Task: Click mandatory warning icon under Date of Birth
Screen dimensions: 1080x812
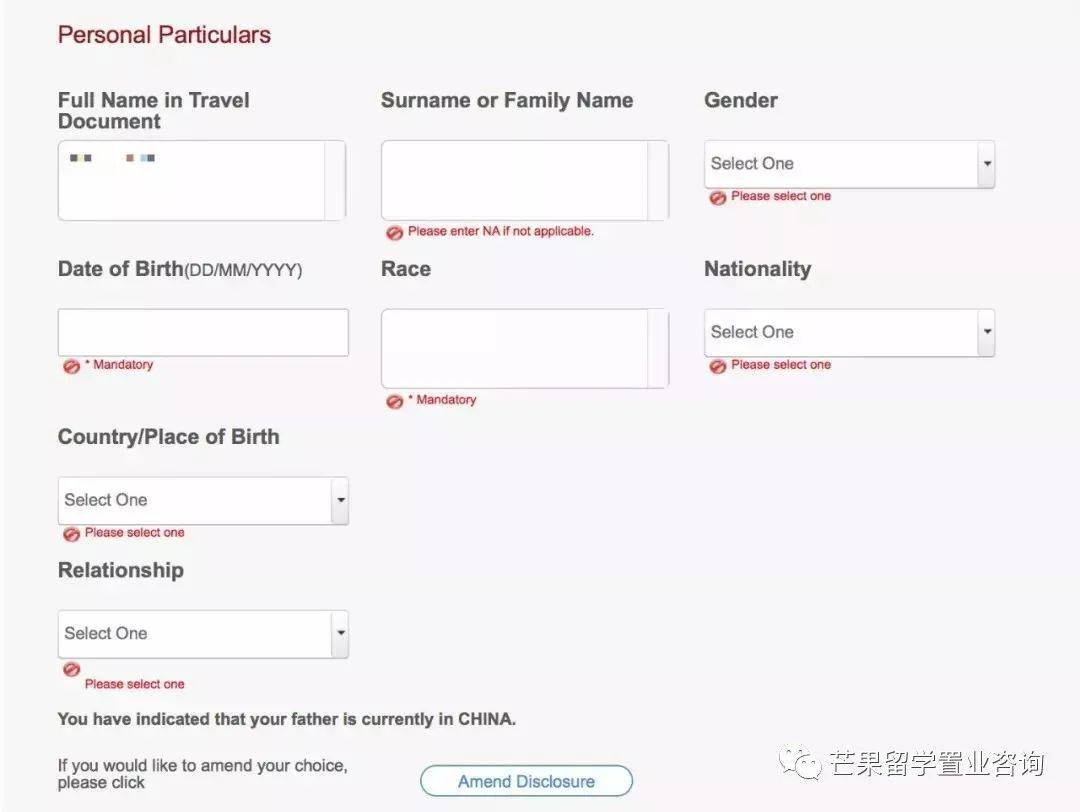Action: [71, 366]
